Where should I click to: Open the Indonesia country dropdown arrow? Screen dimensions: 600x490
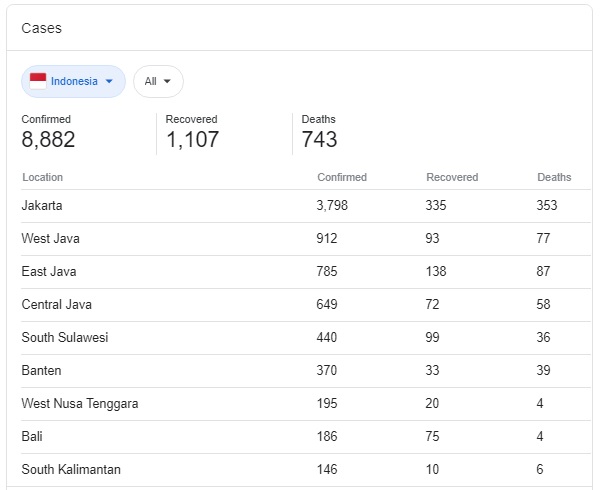point(109,81)
